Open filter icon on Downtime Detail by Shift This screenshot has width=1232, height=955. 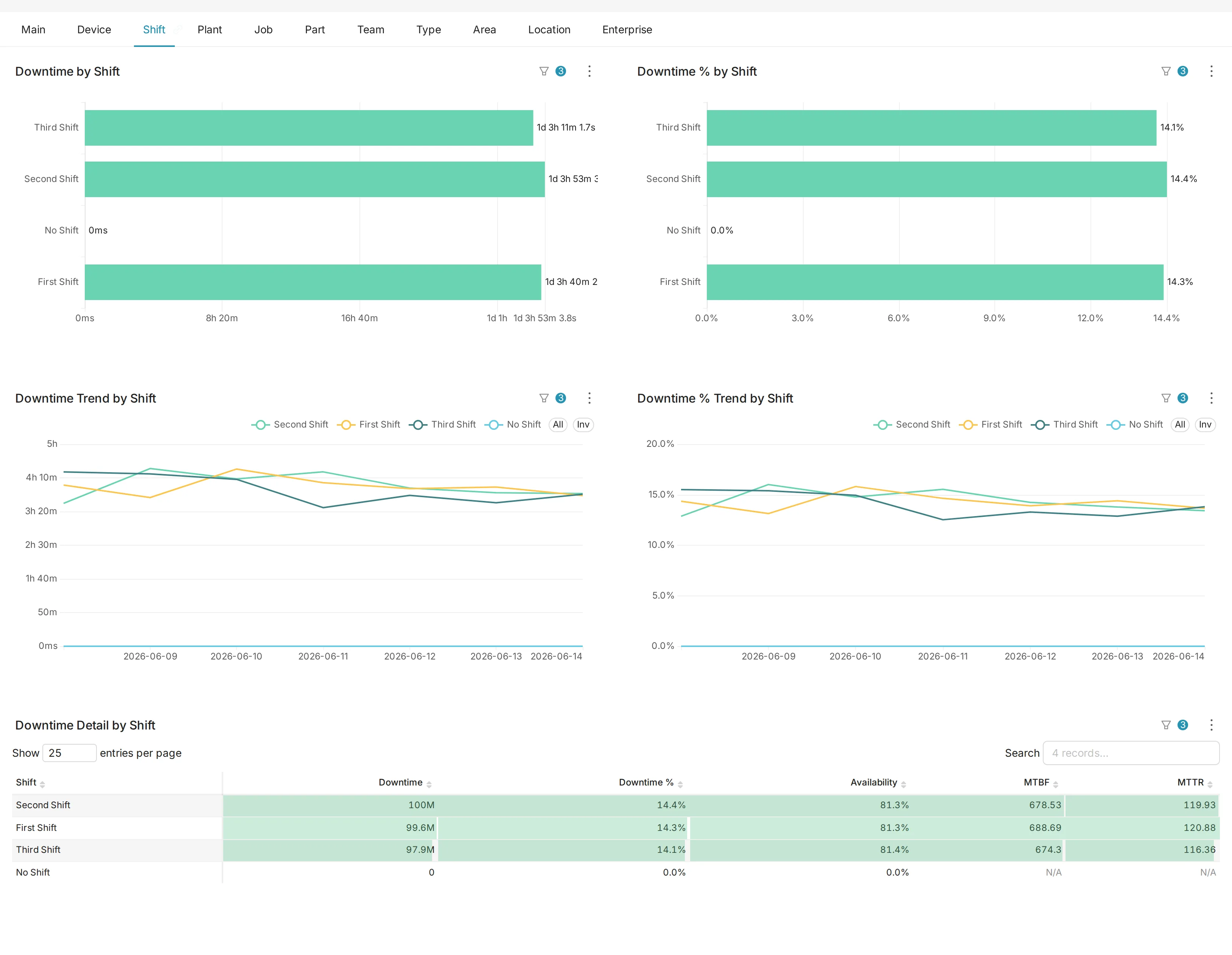coord(1166,725)
